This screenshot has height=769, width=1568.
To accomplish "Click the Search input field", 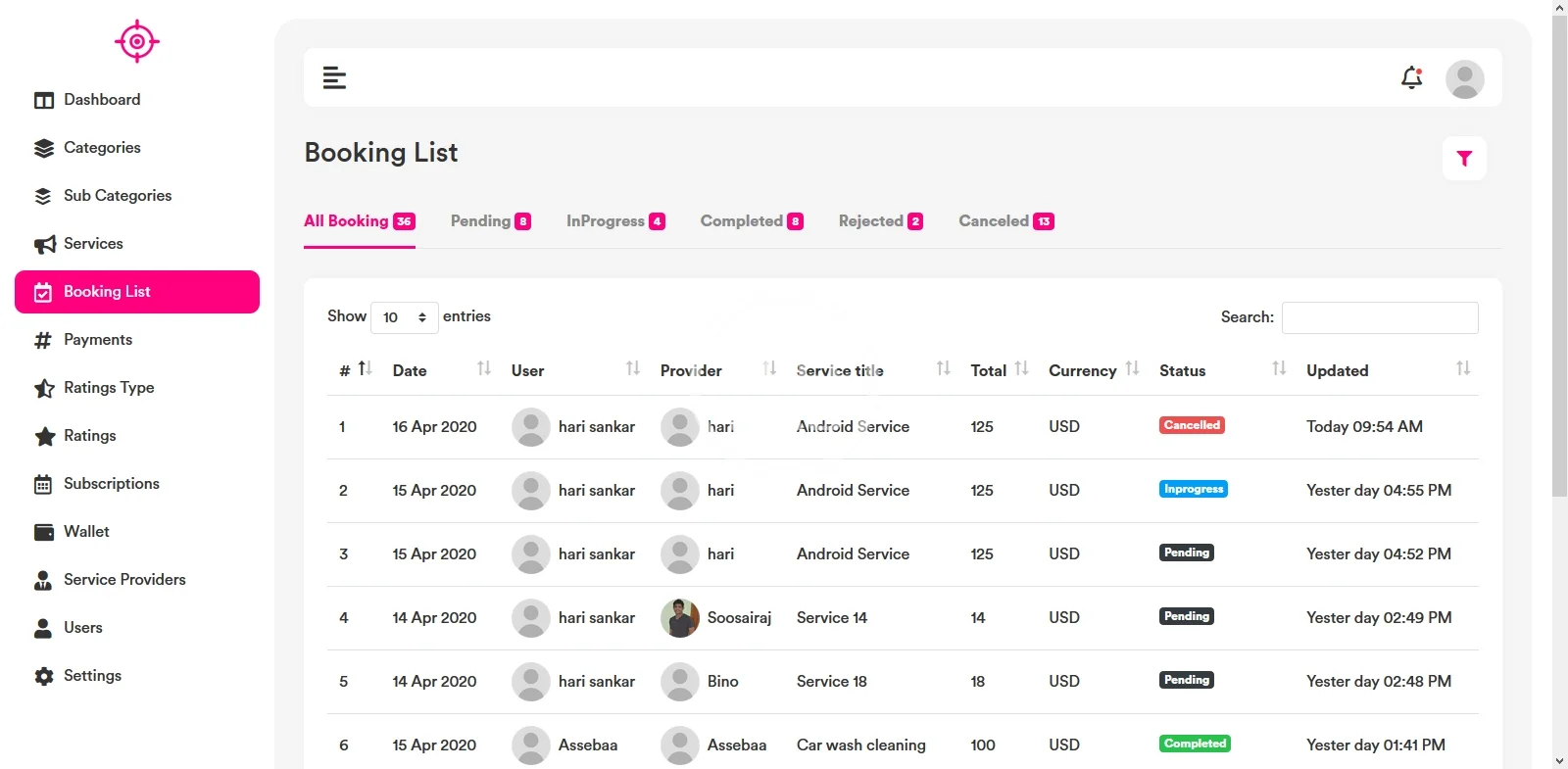I will point(1380,317).
